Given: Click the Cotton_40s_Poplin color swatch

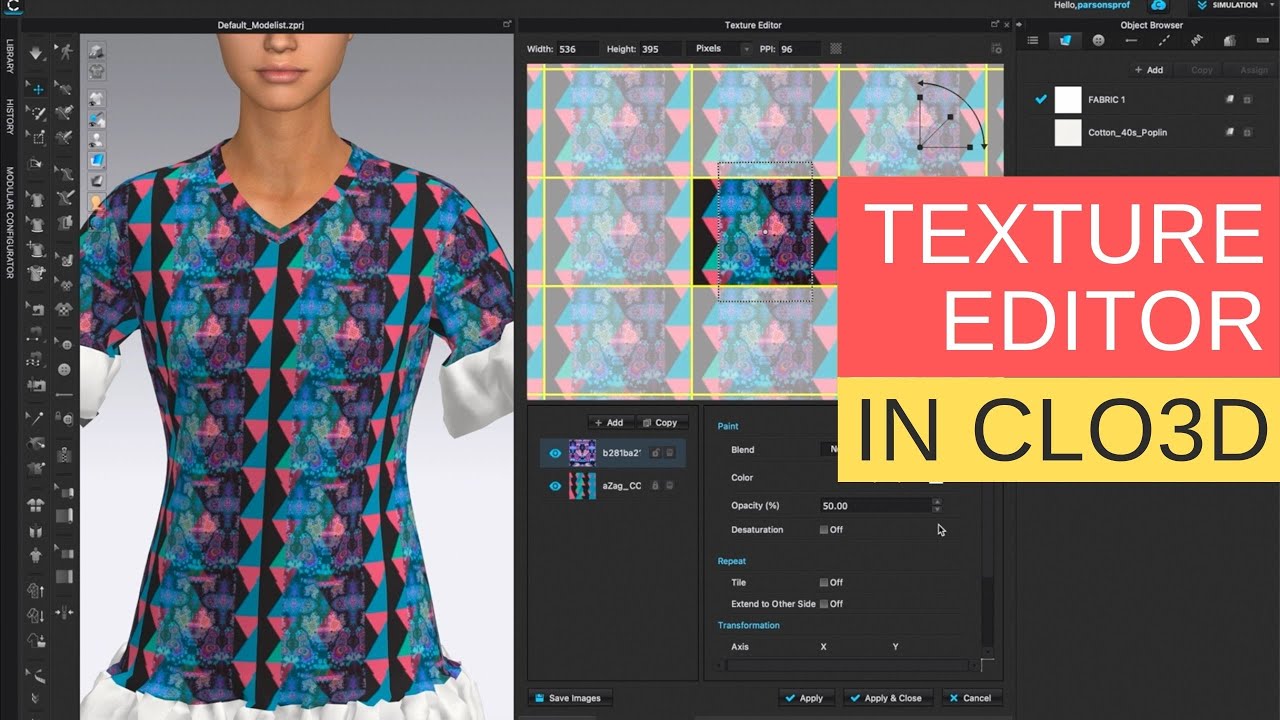Looking at the screenshot, I should [x=1068, y=132].
